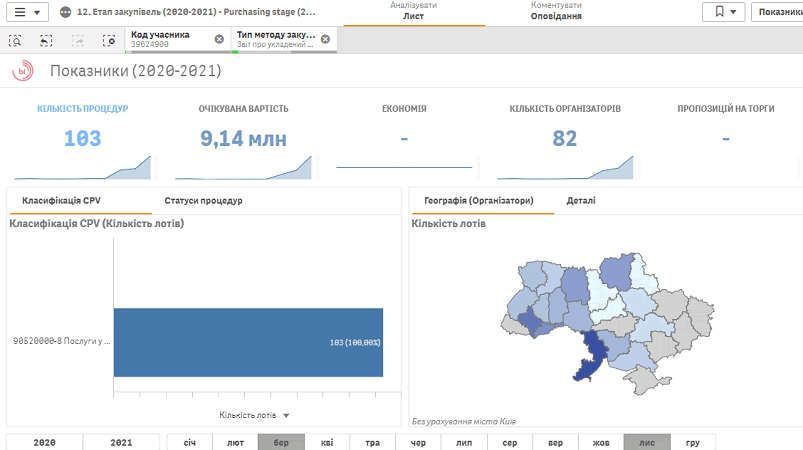Remove the Код учасника filter
Image resolution: width=803 pixels, height=450 pixels.
tap(219, 39)
